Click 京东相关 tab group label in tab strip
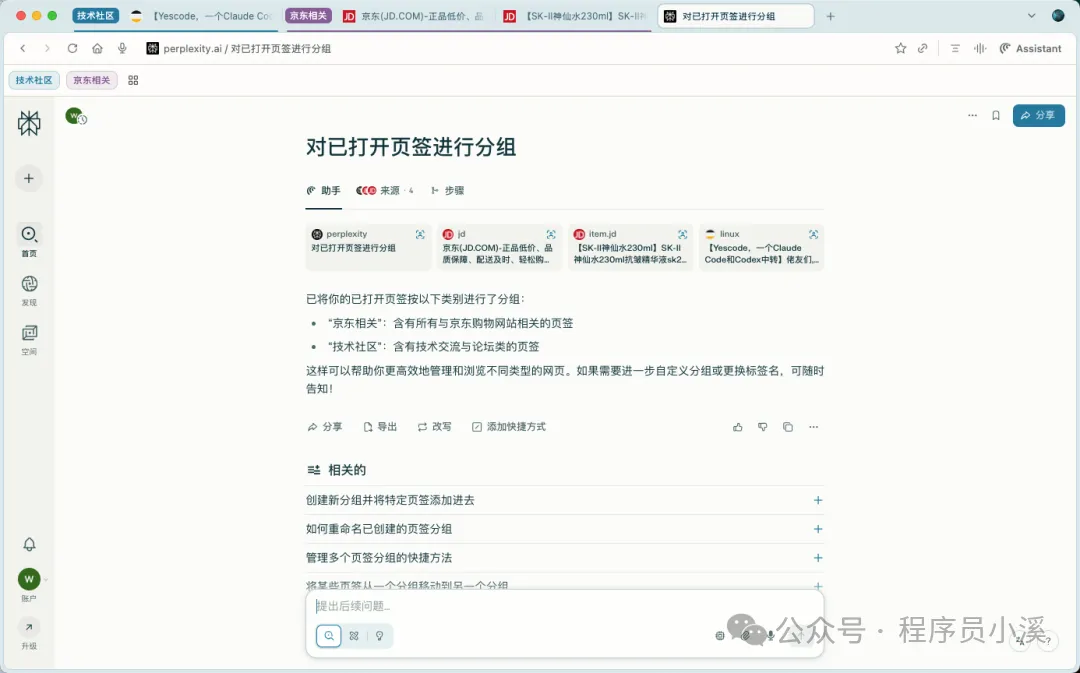1080x673 pixels. click(x=308, y=15)
